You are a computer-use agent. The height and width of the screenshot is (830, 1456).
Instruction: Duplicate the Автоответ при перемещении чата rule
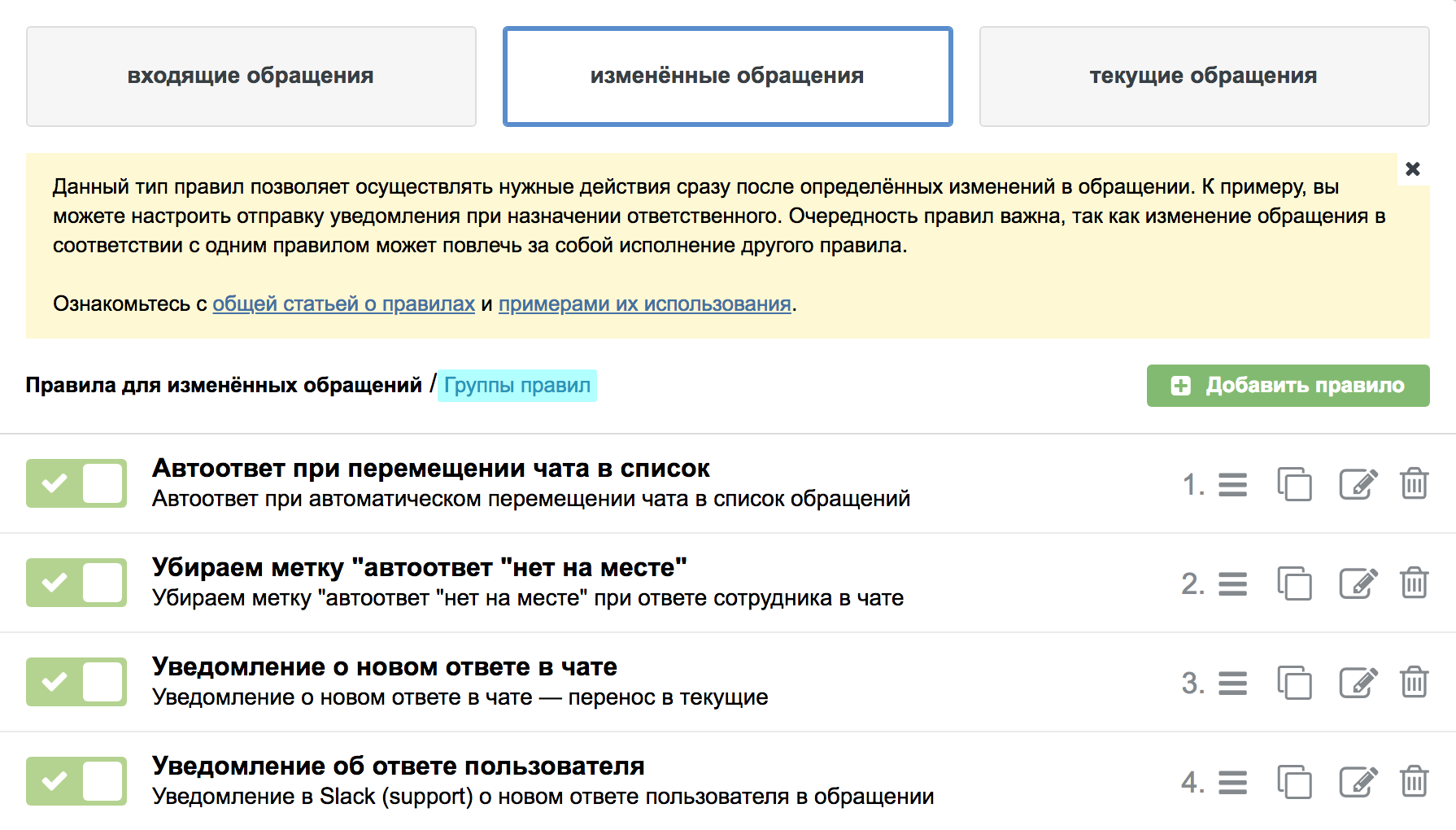[x=1294, y=484]
